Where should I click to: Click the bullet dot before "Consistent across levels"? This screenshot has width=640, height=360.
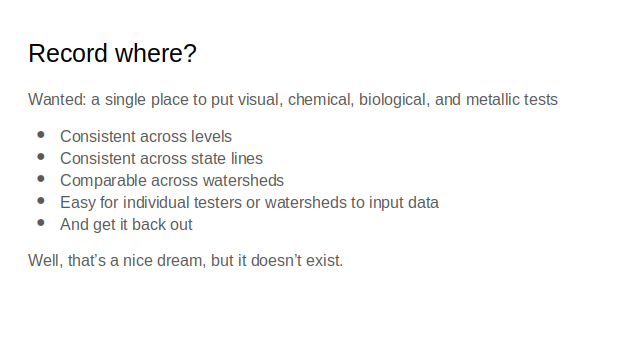point(41,135)
